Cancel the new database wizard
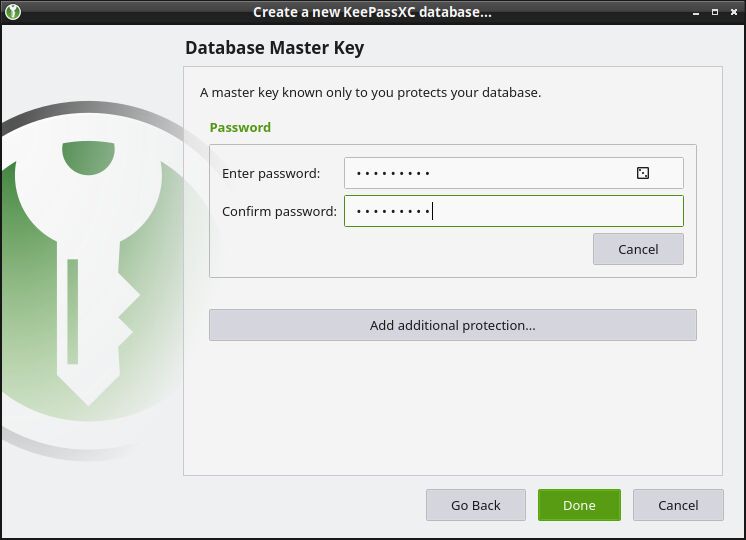This screenshot has width=746, height=540. tap(678, 505)
